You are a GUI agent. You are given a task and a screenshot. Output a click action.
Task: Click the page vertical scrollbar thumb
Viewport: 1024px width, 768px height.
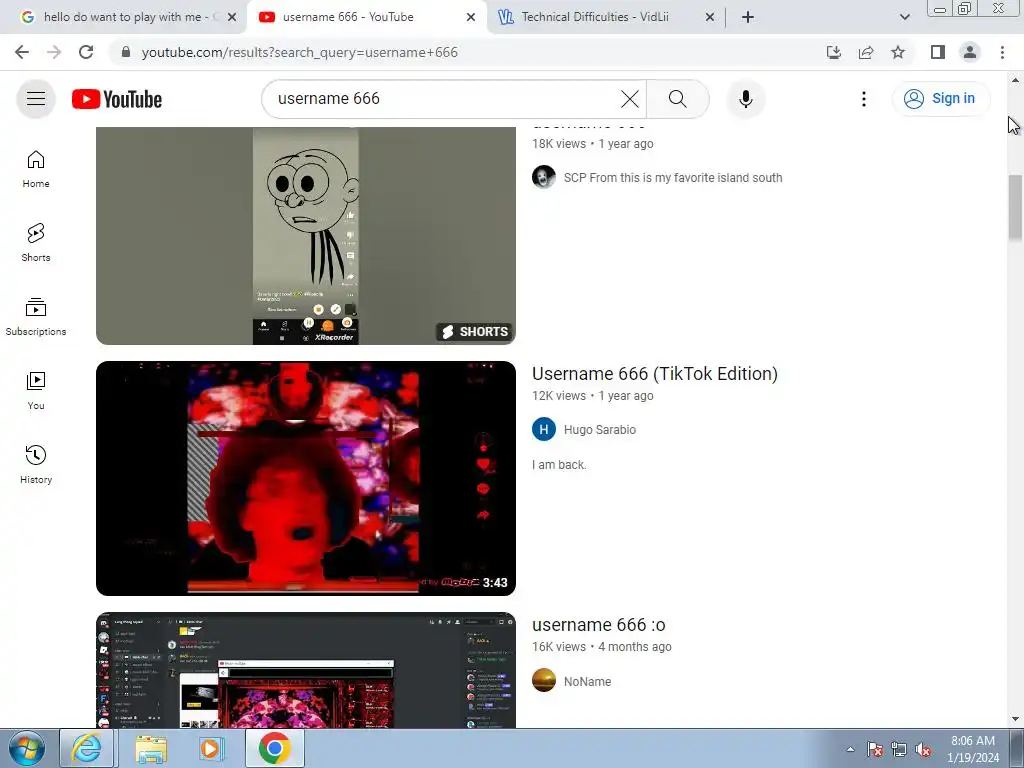click(x=1015, y=208)
